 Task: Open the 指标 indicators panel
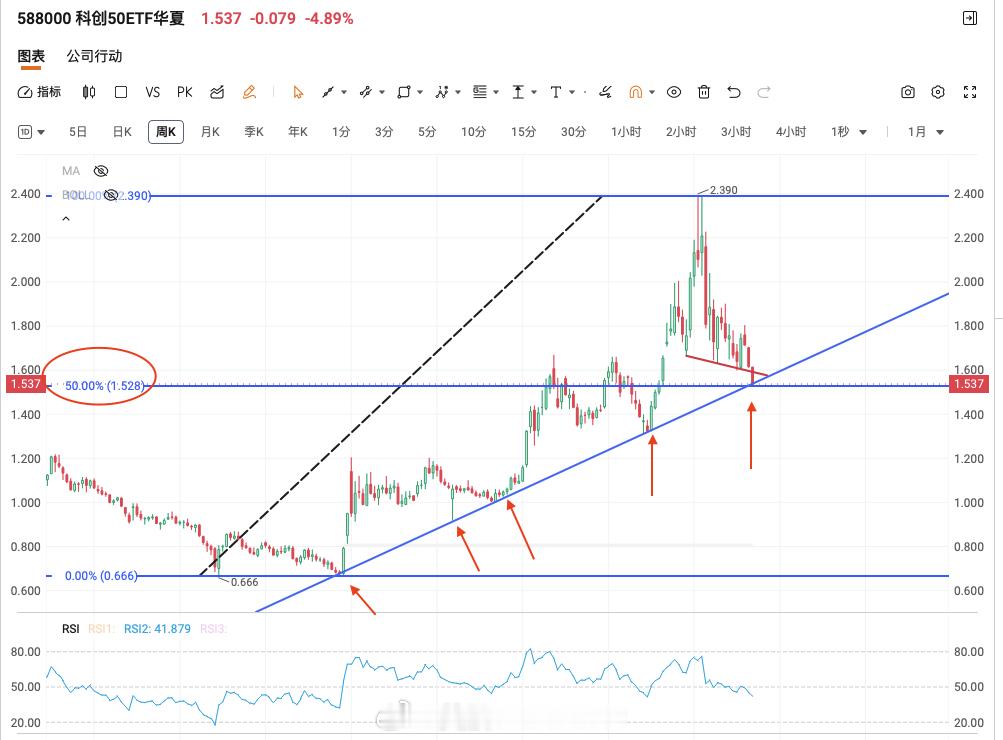coord(39,92)
